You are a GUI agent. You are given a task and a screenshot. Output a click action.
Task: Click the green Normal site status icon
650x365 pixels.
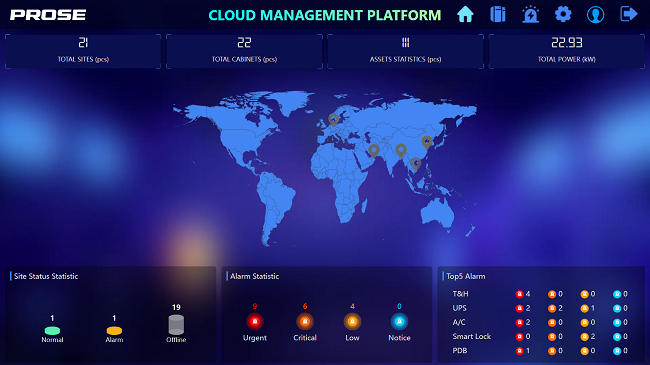tap(52, 331)
